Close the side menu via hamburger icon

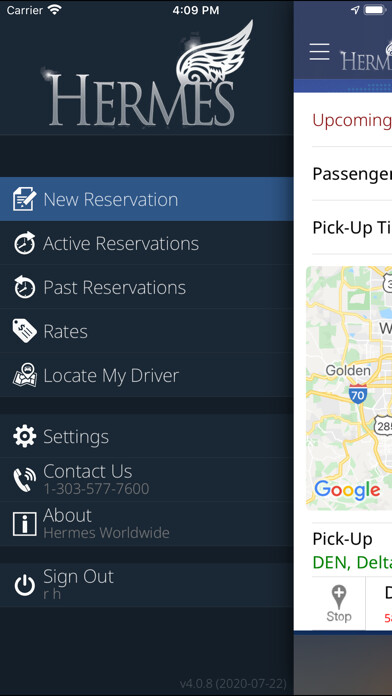click(320, 52)
